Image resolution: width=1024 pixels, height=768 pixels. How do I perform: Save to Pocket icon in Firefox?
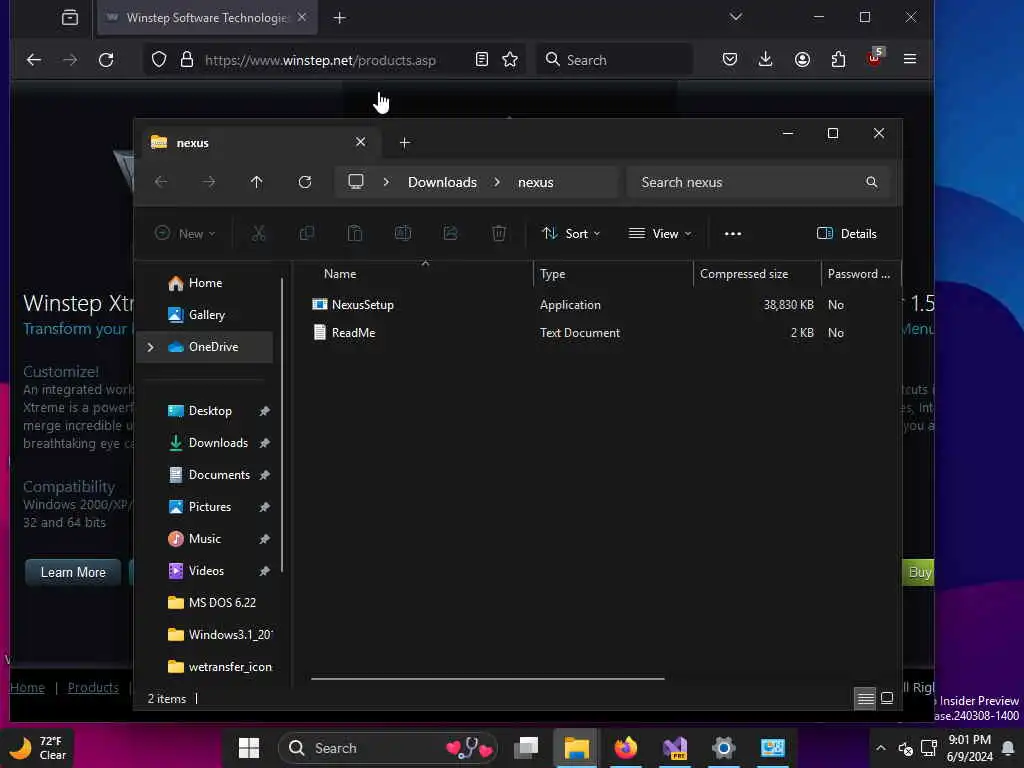[x=730, y=59]
